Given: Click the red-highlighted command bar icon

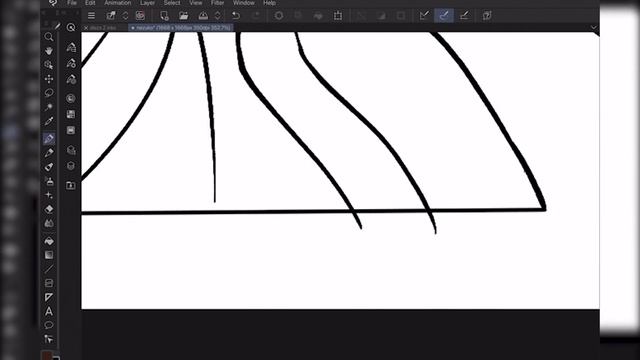Looking at the screenshot, I should pyautogui.click(x=140, y=16).
